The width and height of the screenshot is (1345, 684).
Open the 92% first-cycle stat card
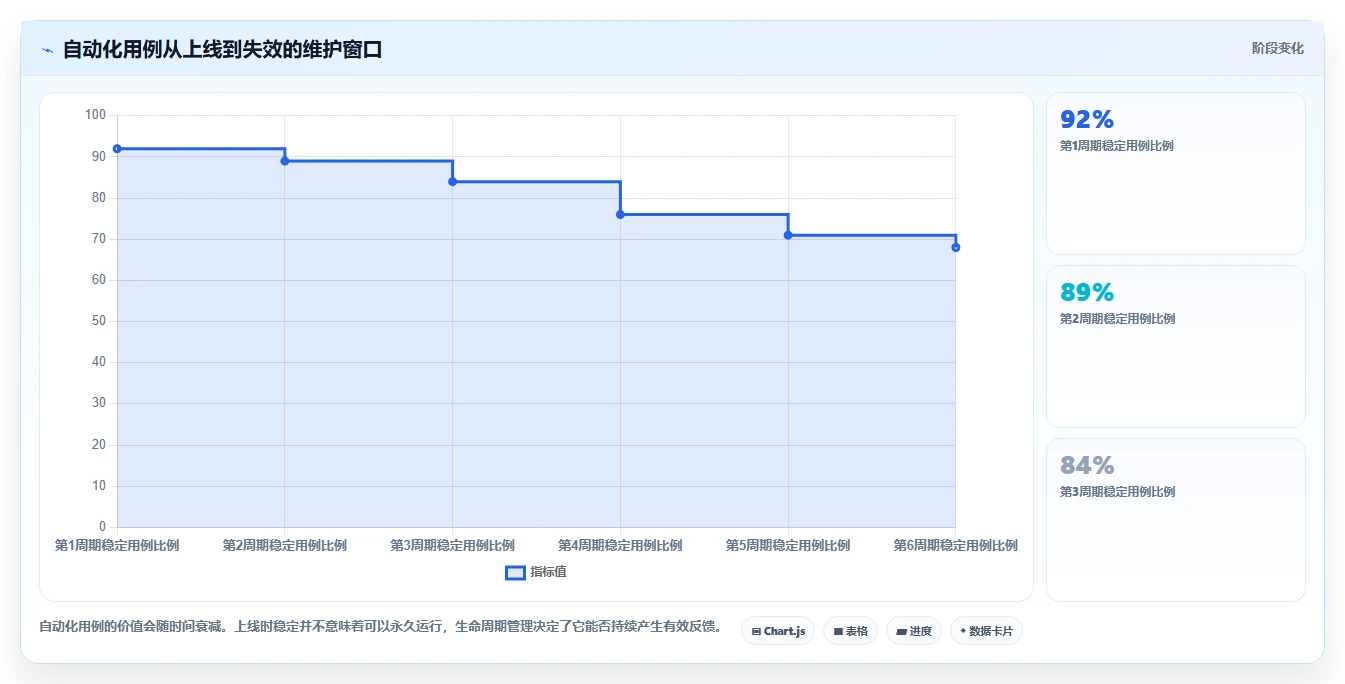[x=1175, y=173]
